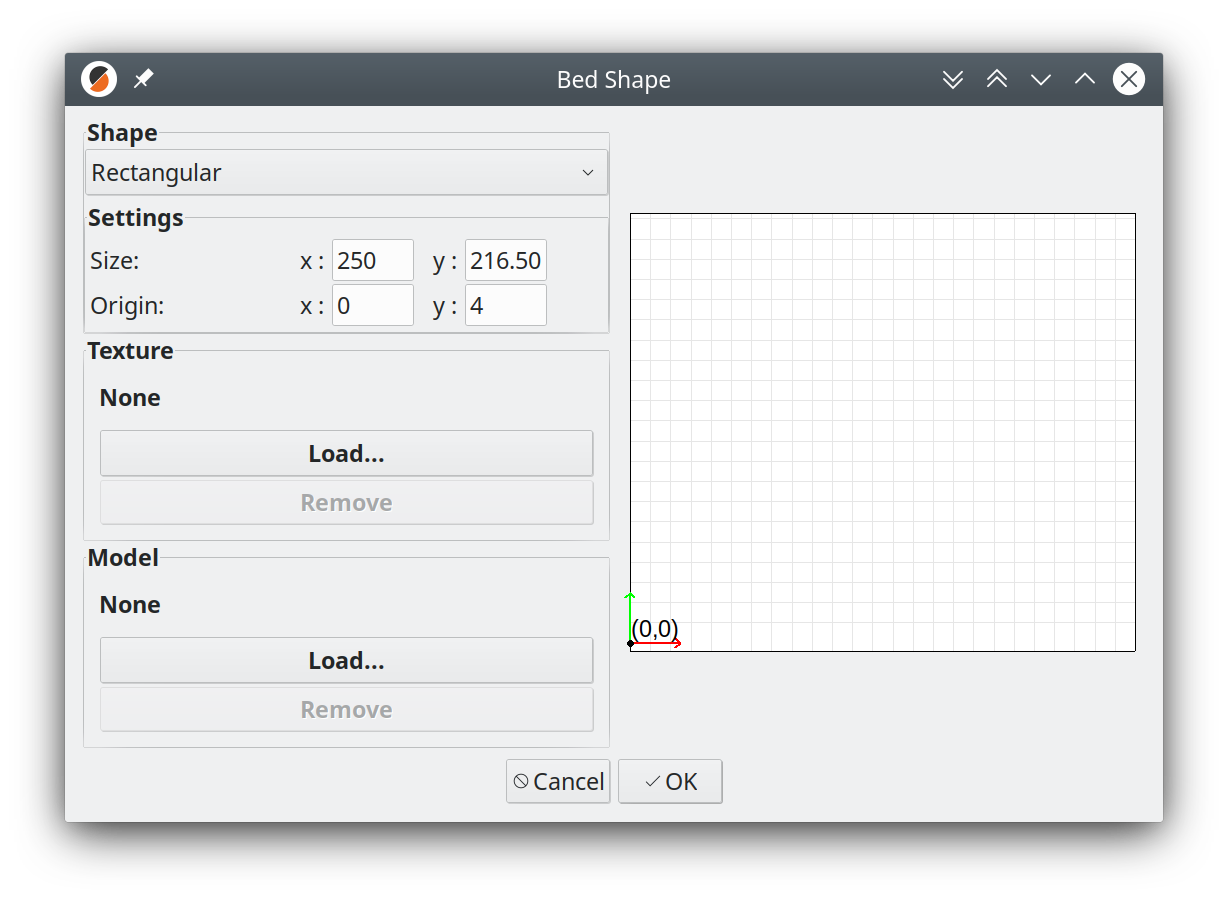This screenshot has width=1228, height=899.
Task: Cancel the bed shape changes
Action: (558, 781)
